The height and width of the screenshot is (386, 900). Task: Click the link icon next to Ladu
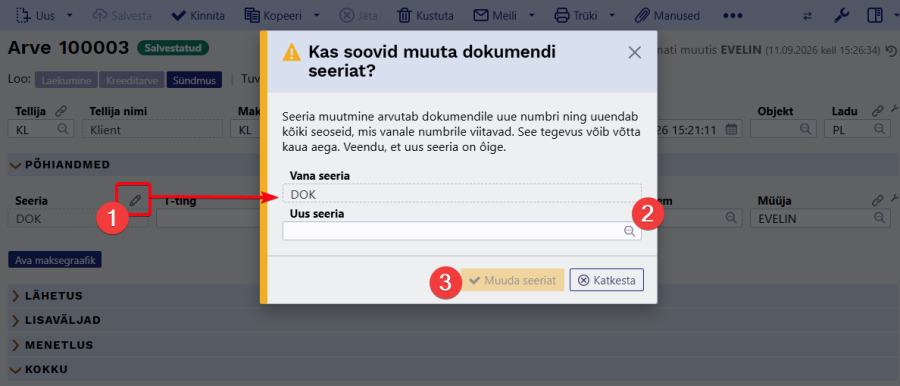[878, 111]
